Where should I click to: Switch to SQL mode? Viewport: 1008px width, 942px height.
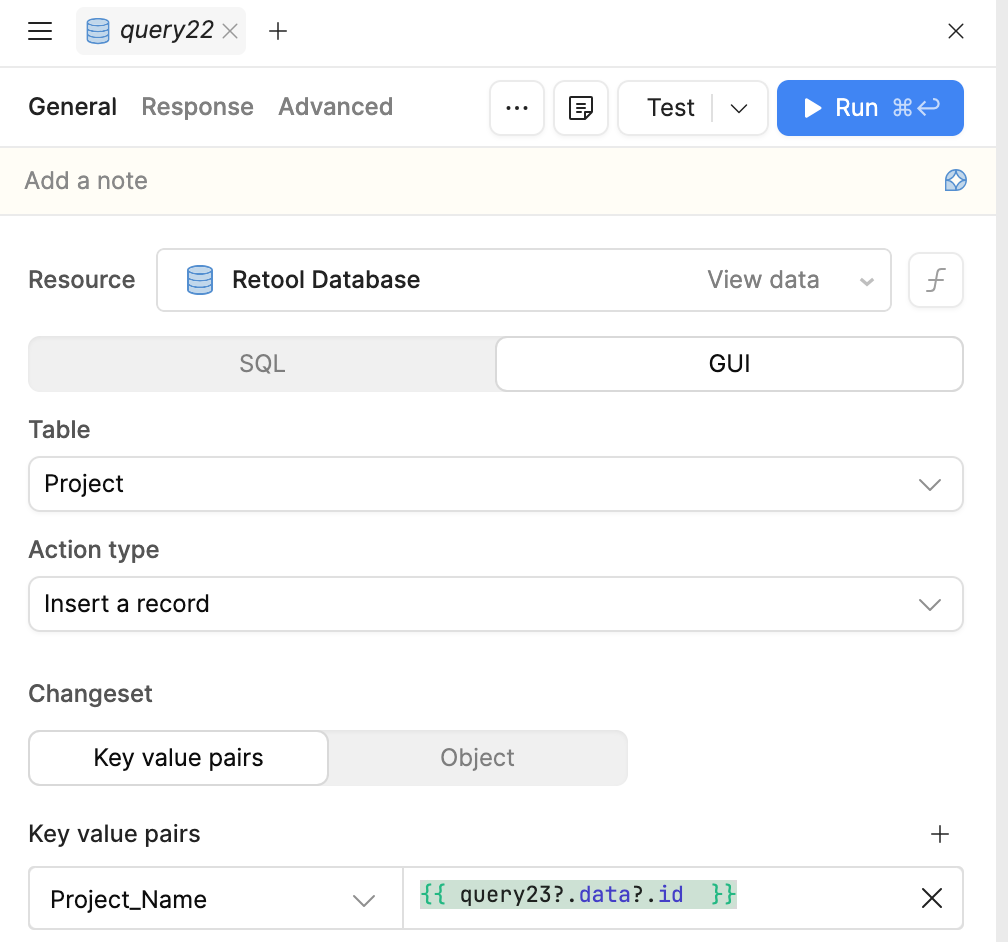tap(262, 364)
